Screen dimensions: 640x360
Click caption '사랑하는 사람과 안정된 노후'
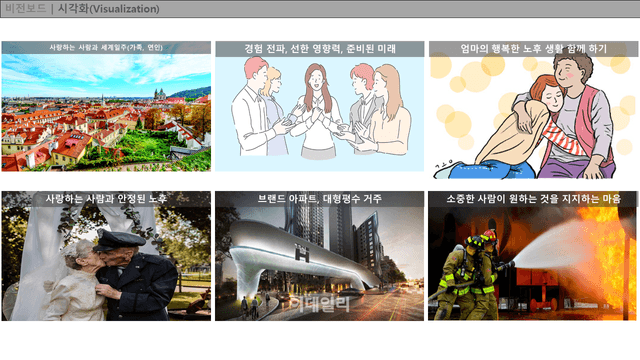point(106,199)
